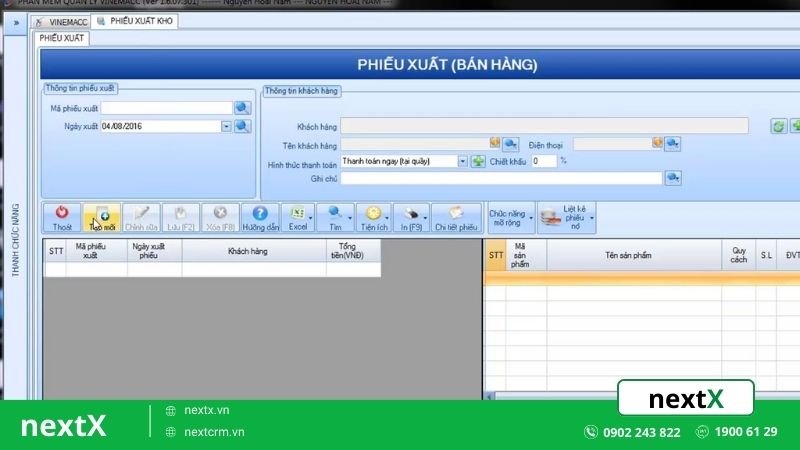Click the Tổng tiền(VNĐ) column header
The width and height of the screenshot is (800, 450).
353,251
